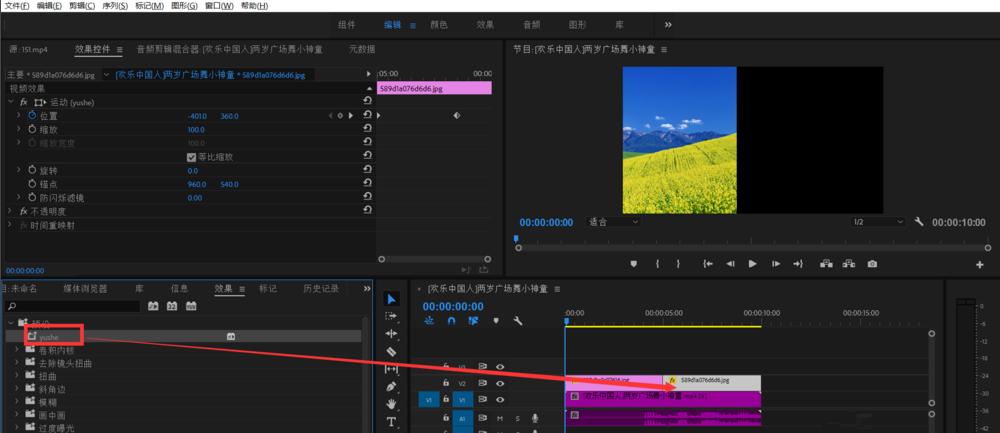Hide track V2 using eye icon

pos(500,383)
